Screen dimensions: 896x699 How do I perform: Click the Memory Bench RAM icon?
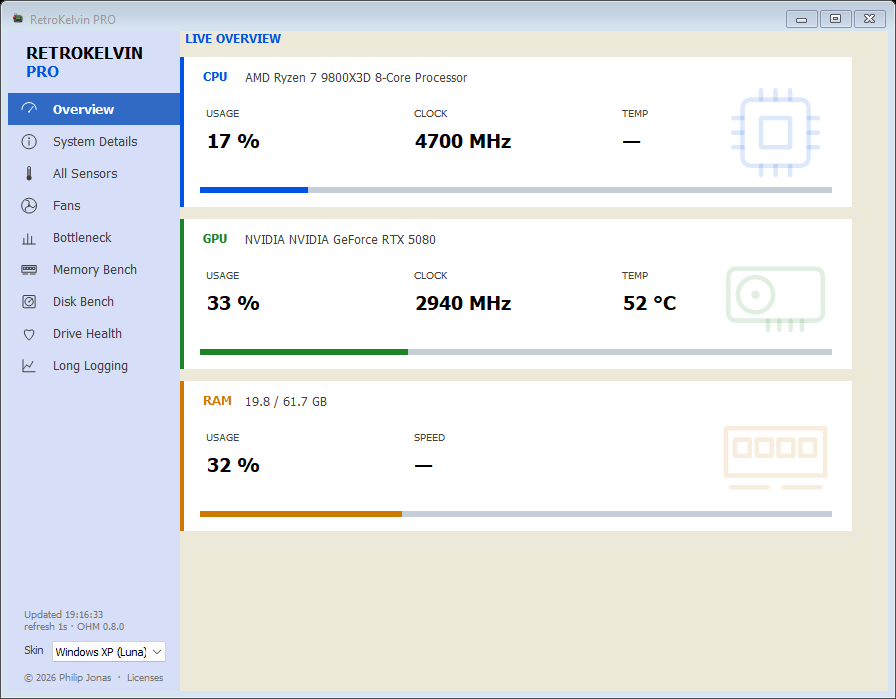(x=29, y=270)
